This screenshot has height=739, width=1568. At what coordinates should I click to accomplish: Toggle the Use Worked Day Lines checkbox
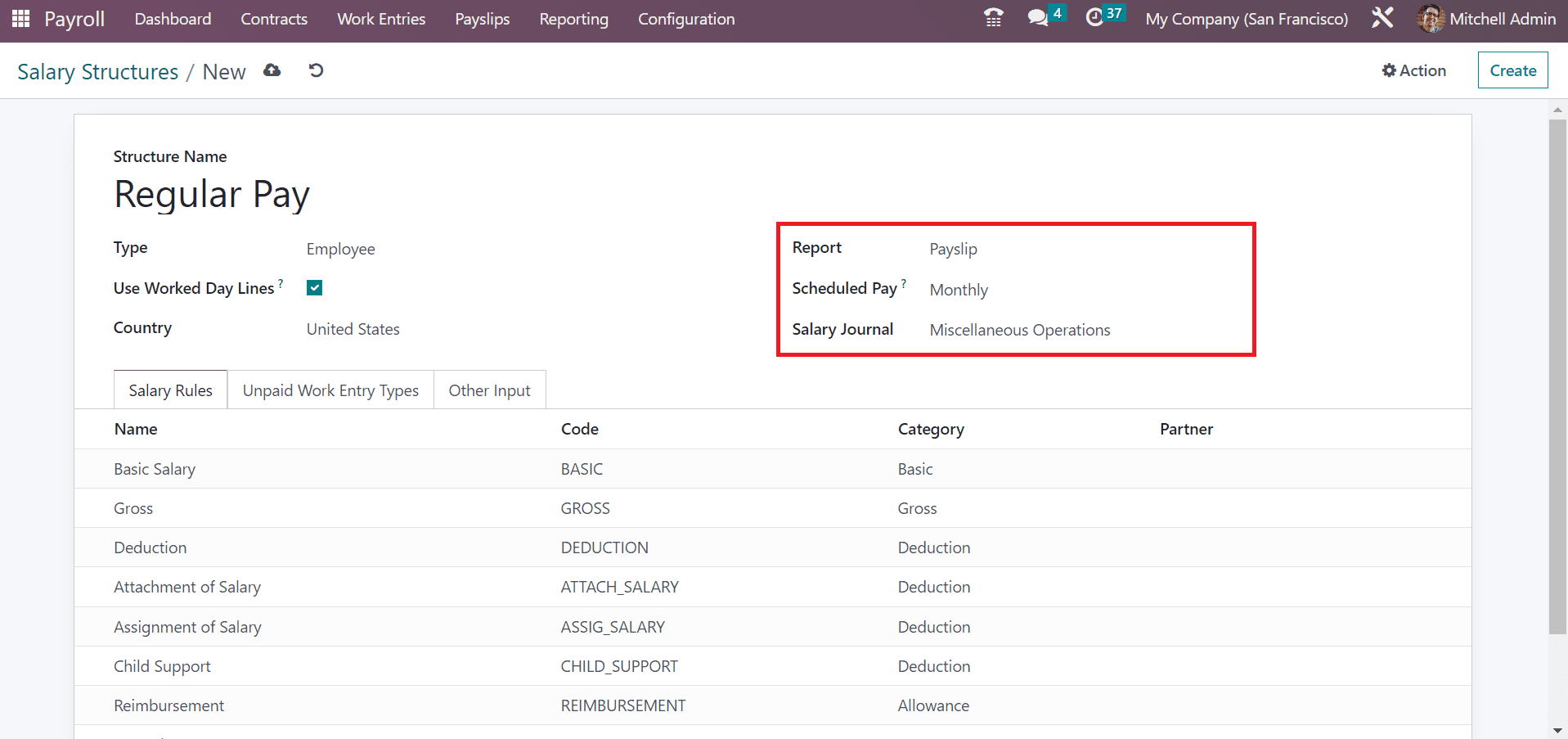click(315, 288)
